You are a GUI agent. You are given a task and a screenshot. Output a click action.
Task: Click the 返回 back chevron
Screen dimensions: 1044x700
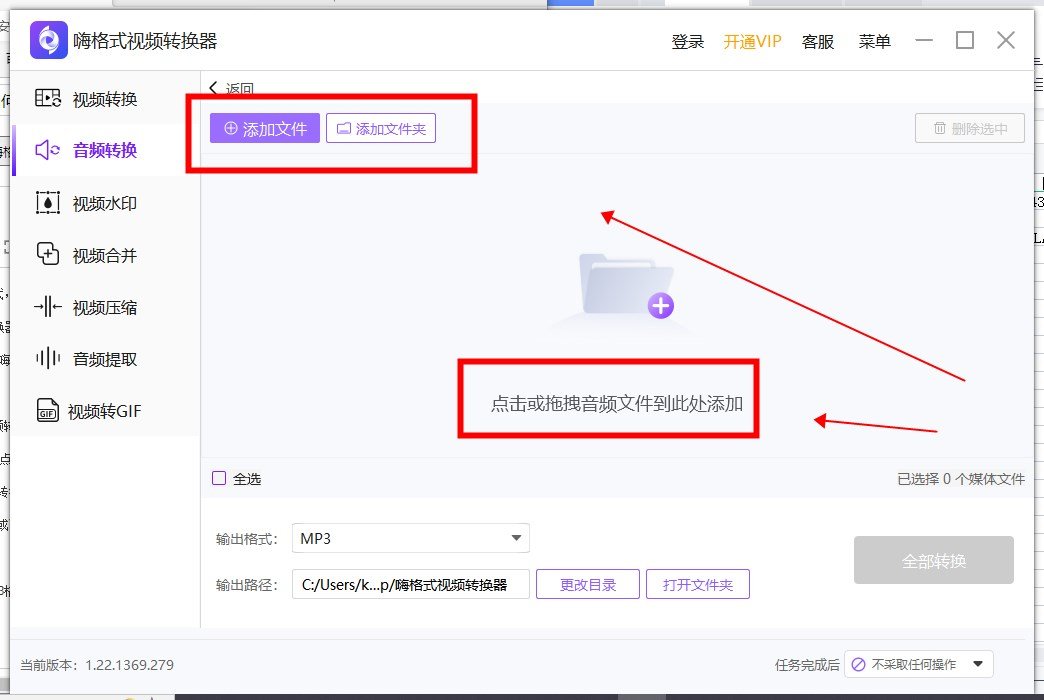point(214,88)
